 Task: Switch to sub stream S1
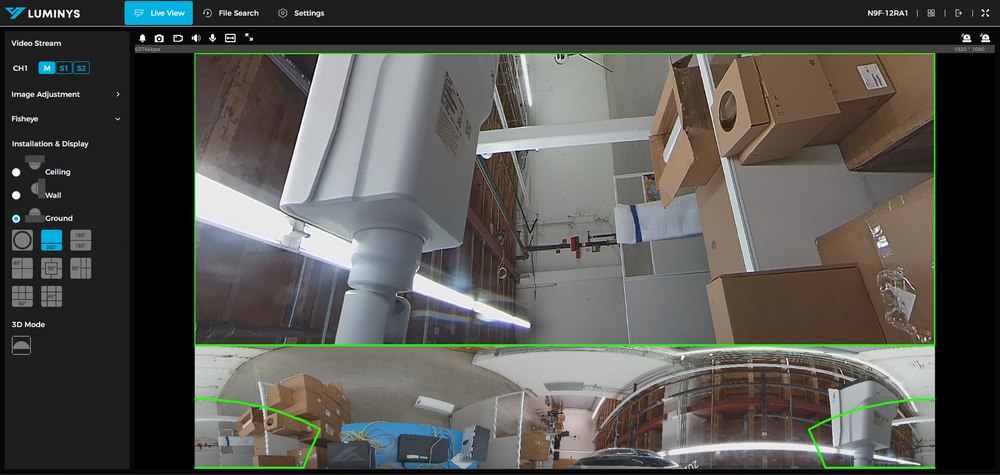click(x=63, y=68)
